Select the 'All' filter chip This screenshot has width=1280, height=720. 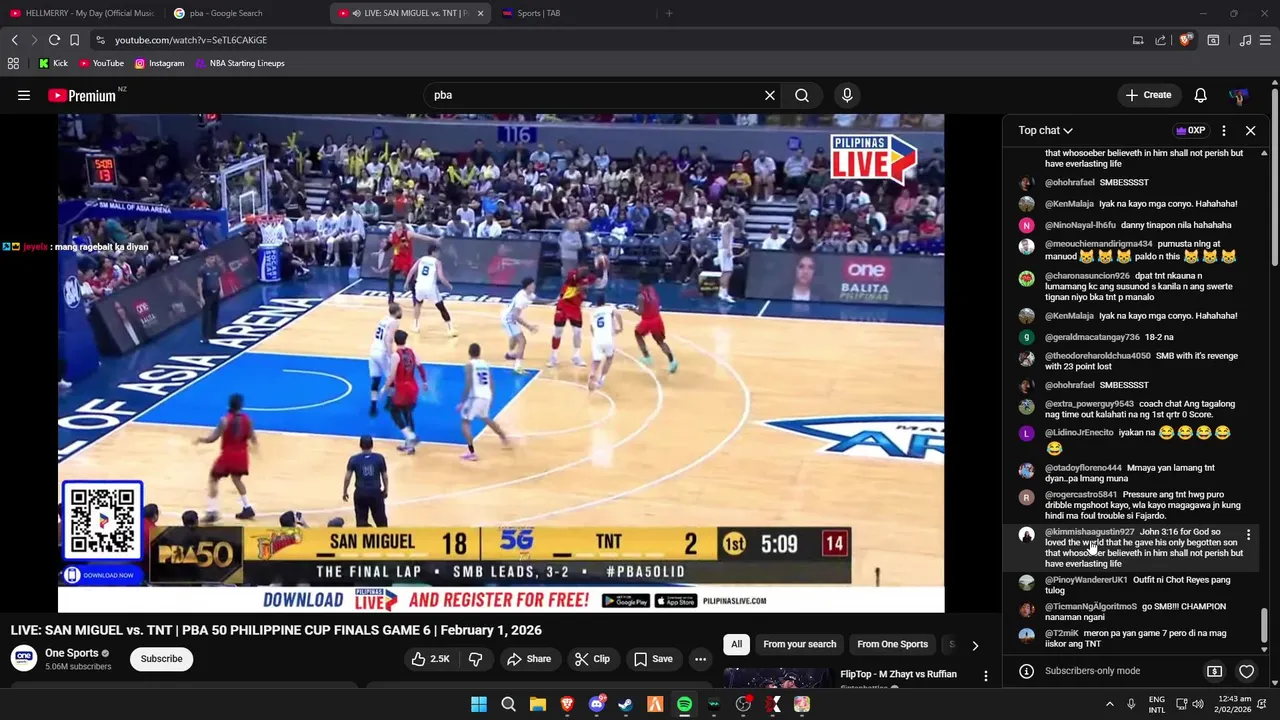tap(736, 644)
